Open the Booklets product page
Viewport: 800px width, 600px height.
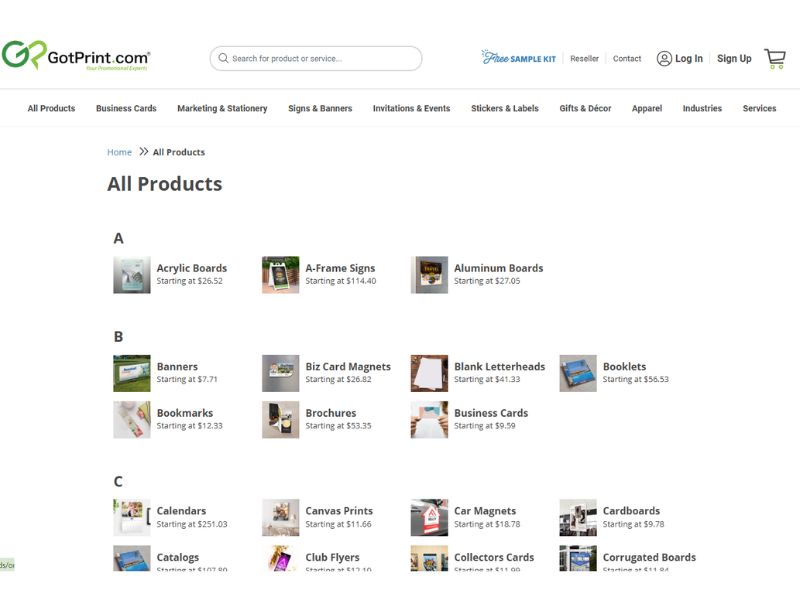pyautogui.click(x=625, y=367)
